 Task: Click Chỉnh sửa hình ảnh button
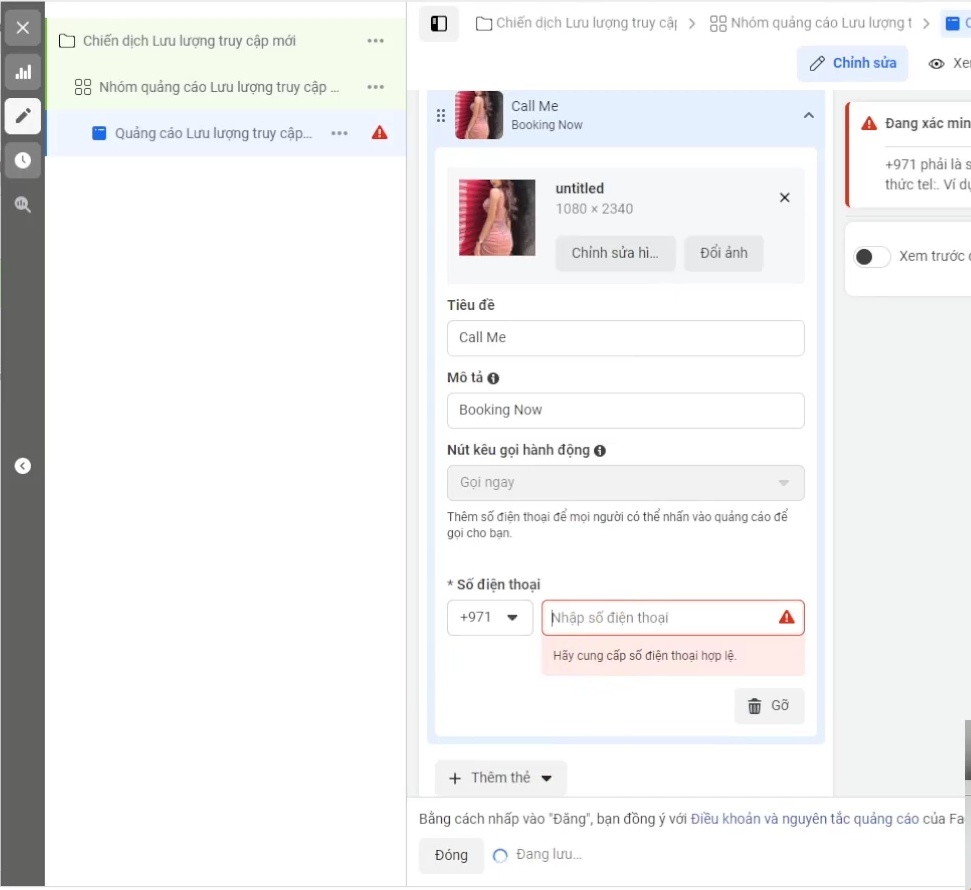click(x=615, y=253)
